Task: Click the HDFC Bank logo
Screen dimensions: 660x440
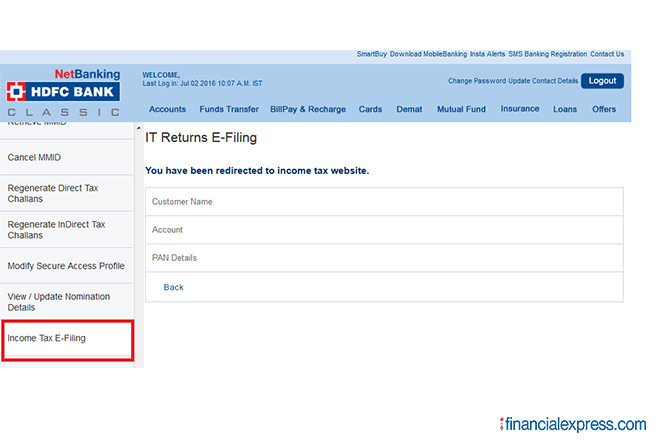Action: tap(62, 92)
